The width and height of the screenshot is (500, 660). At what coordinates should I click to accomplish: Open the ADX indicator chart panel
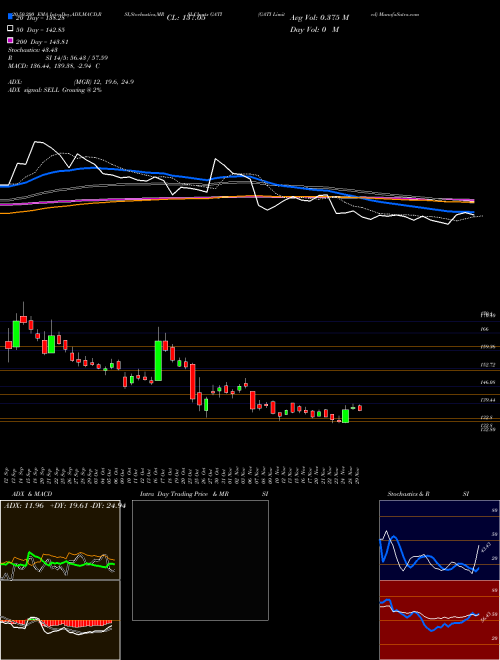pos(60,540)
